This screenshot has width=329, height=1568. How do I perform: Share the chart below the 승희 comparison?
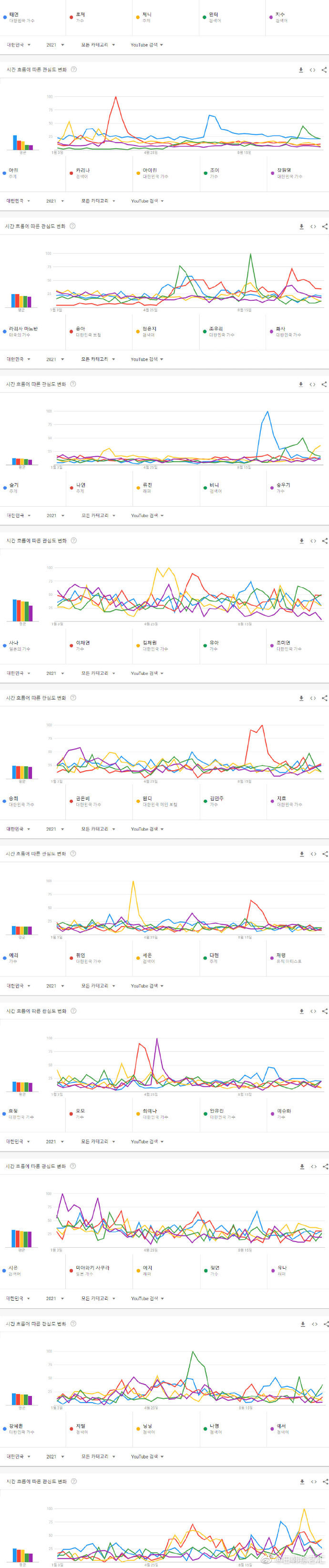tap(325, 854)
